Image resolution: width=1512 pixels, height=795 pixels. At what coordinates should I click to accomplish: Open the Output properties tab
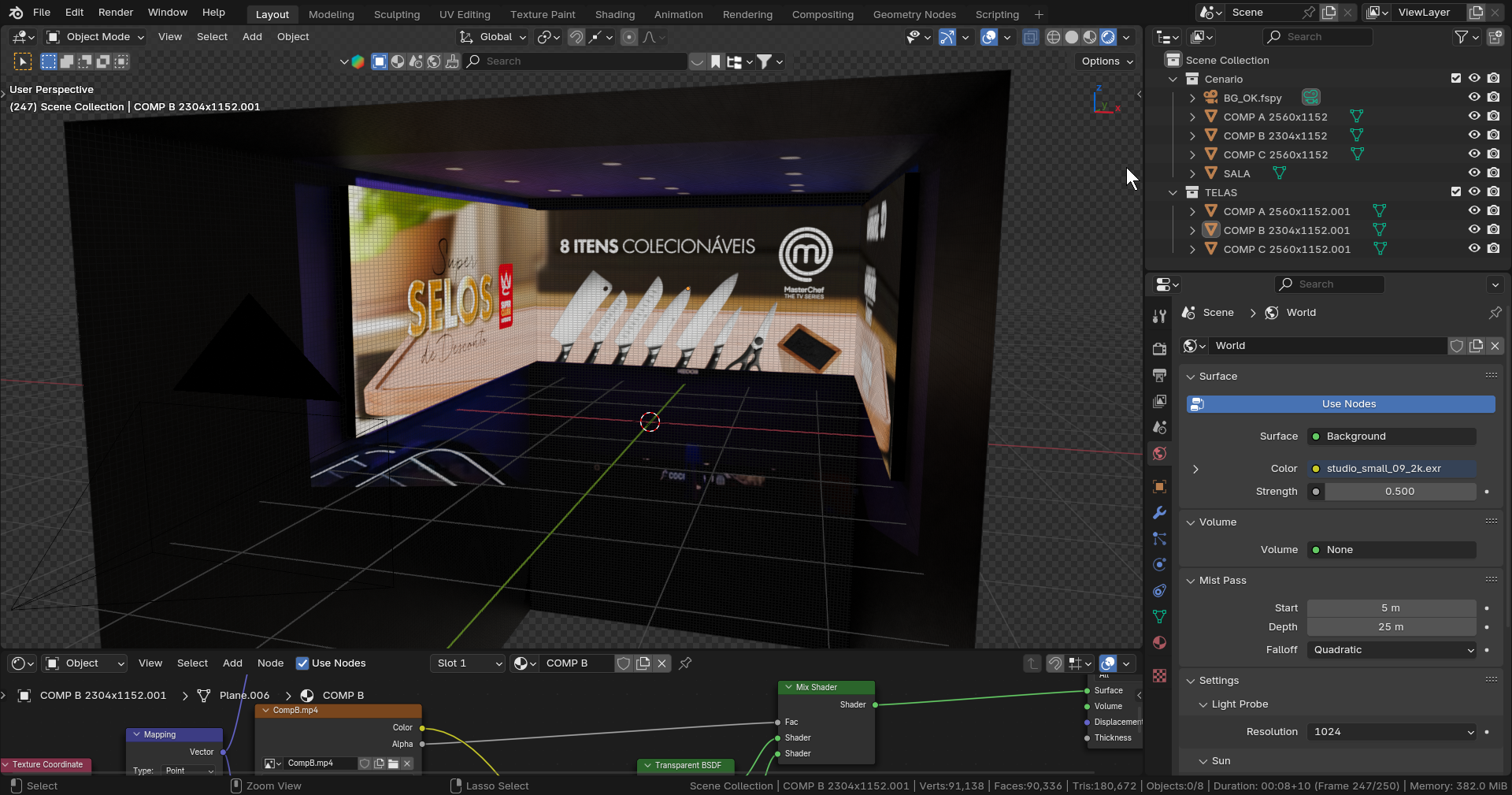(x=1159, y=375)
